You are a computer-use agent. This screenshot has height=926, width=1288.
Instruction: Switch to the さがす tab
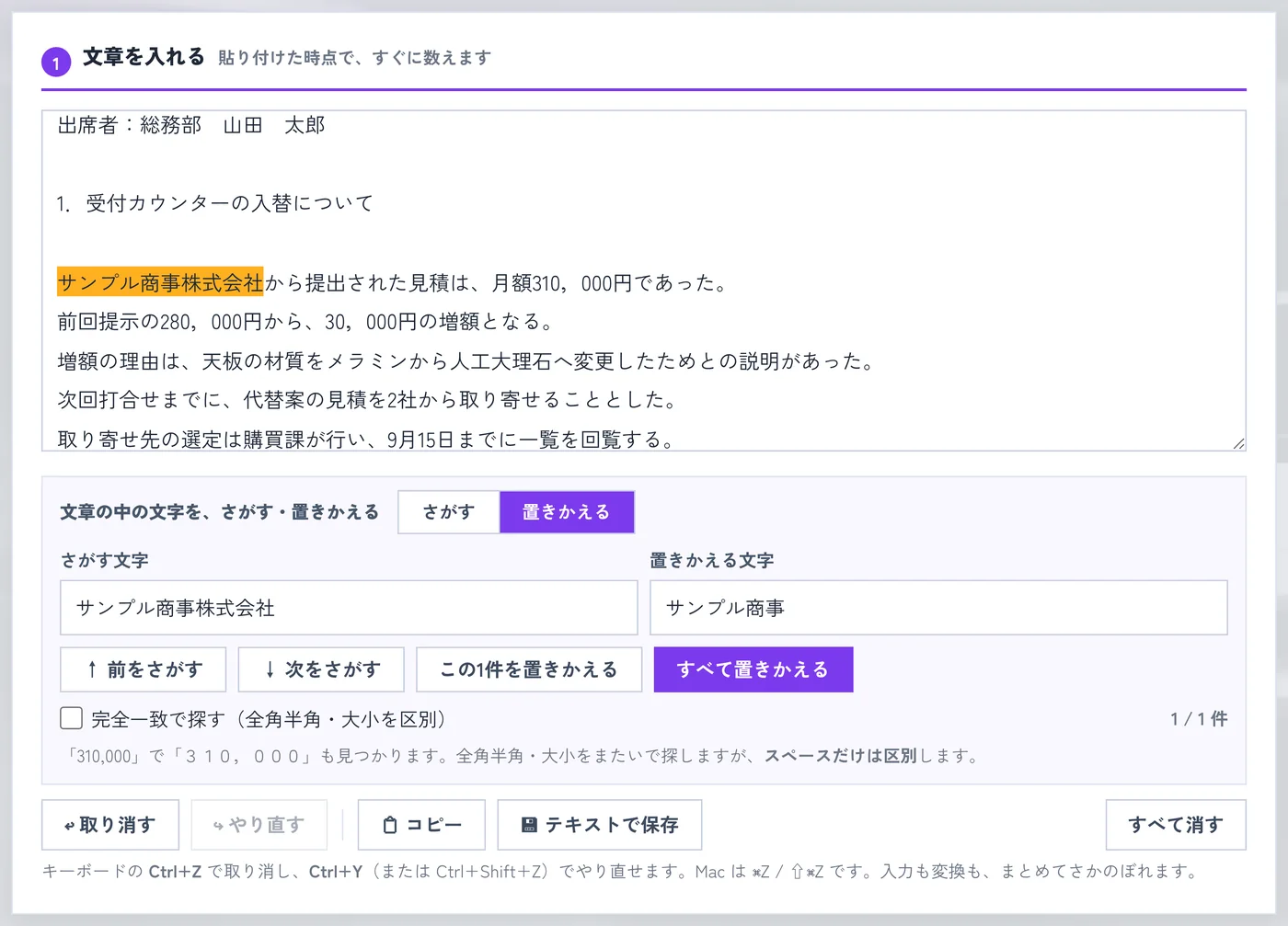tap(449, 512)
